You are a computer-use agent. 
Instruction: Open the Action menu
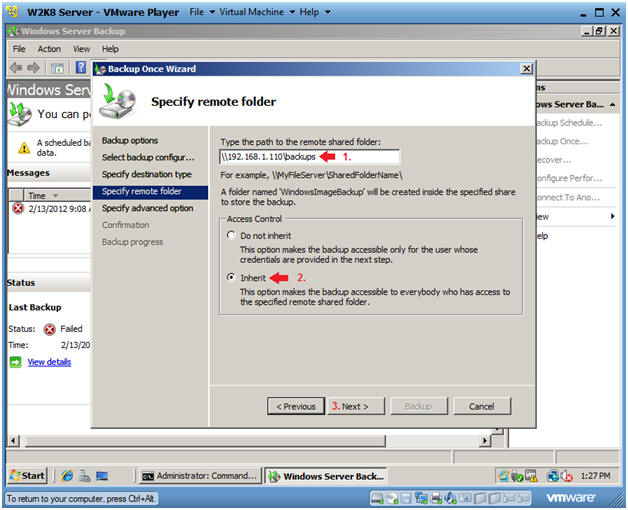49,49
